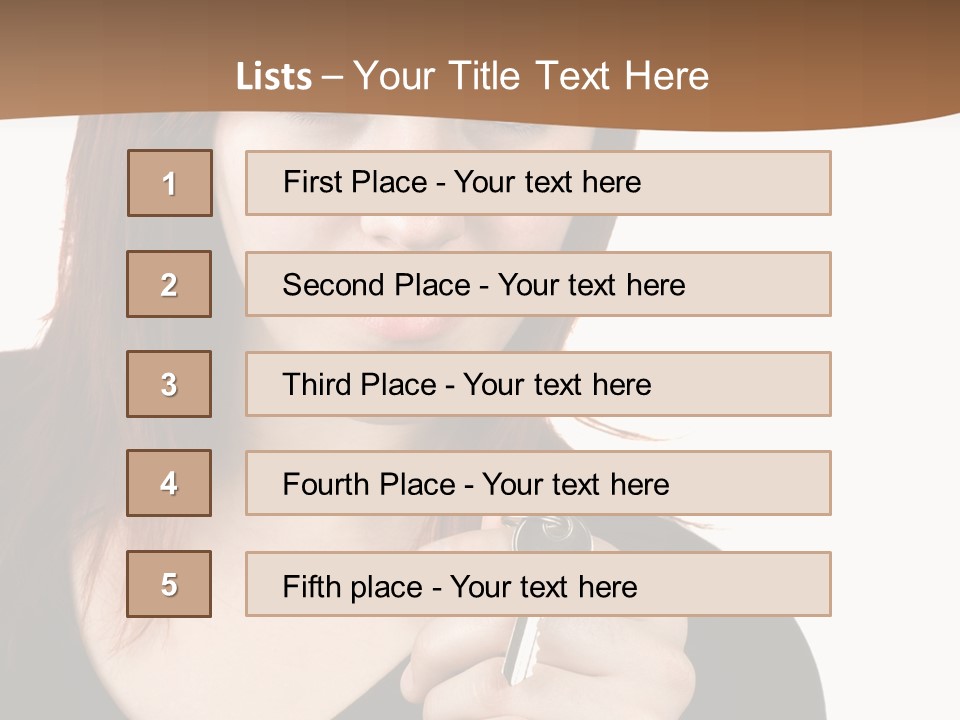Click the number 3 box
The height and width of the screenshot is (720, 960).
[169, 384]
